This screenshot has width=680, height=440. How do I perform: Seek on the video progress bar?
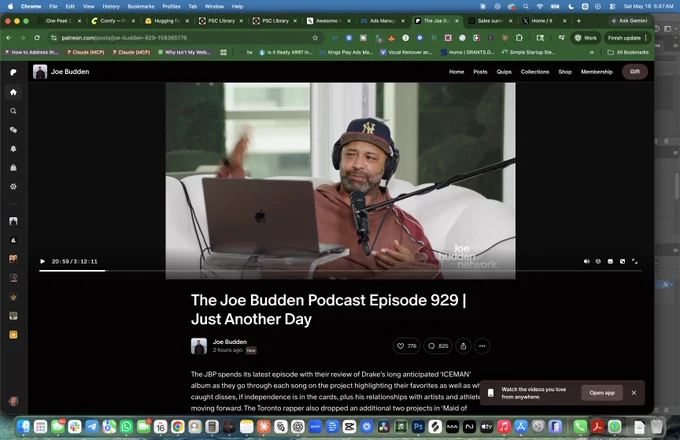(340, 271)
